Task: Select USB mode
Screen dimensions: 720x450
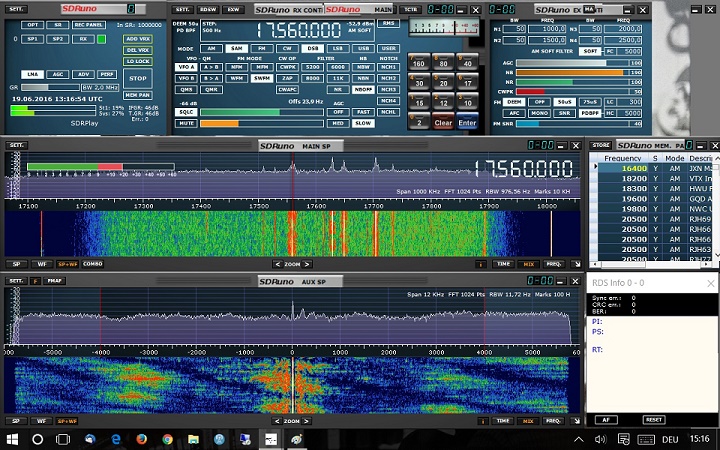Action: click(363, 48)
